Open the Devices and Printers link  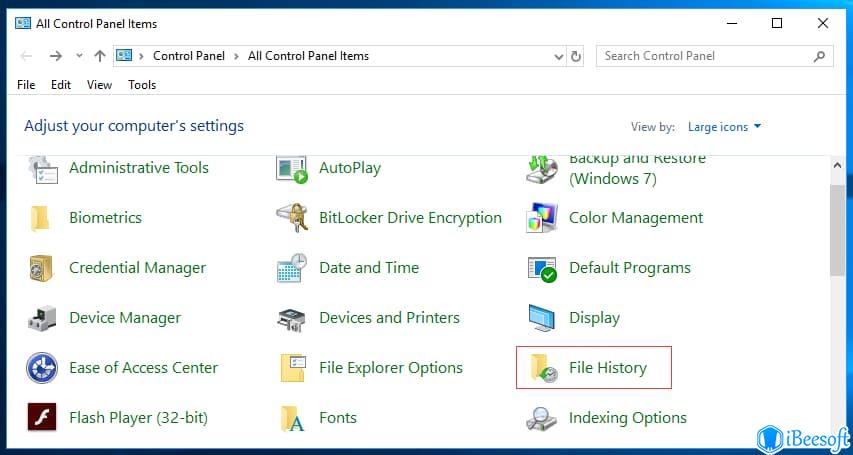tap(389, 318)
